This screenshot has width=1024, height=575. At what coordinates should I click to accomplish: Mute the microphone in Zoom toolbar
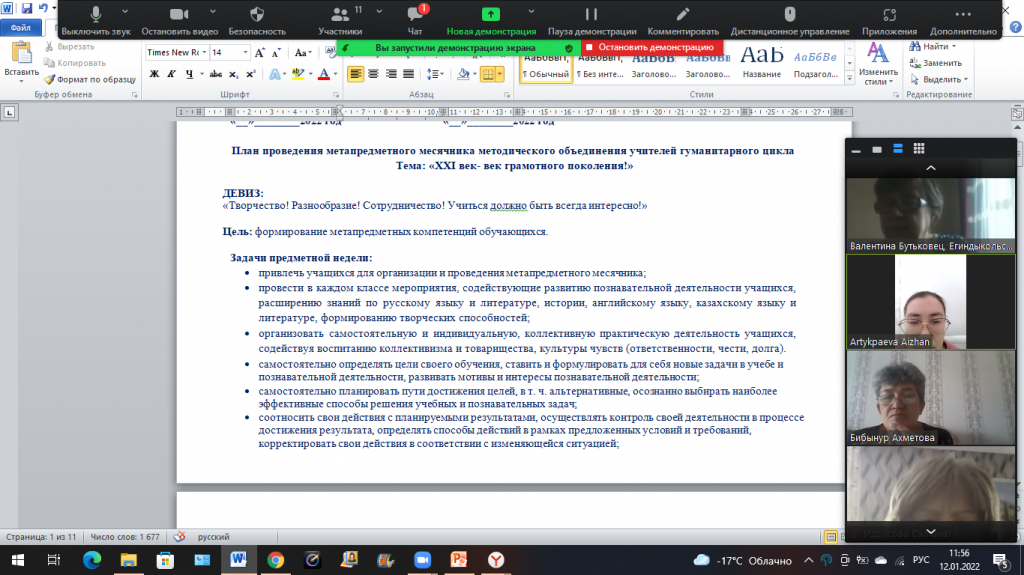point(95,20)
